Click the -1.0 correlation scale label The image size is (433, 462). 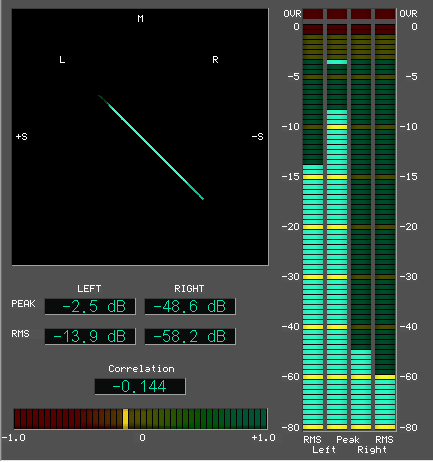[14, 438]
